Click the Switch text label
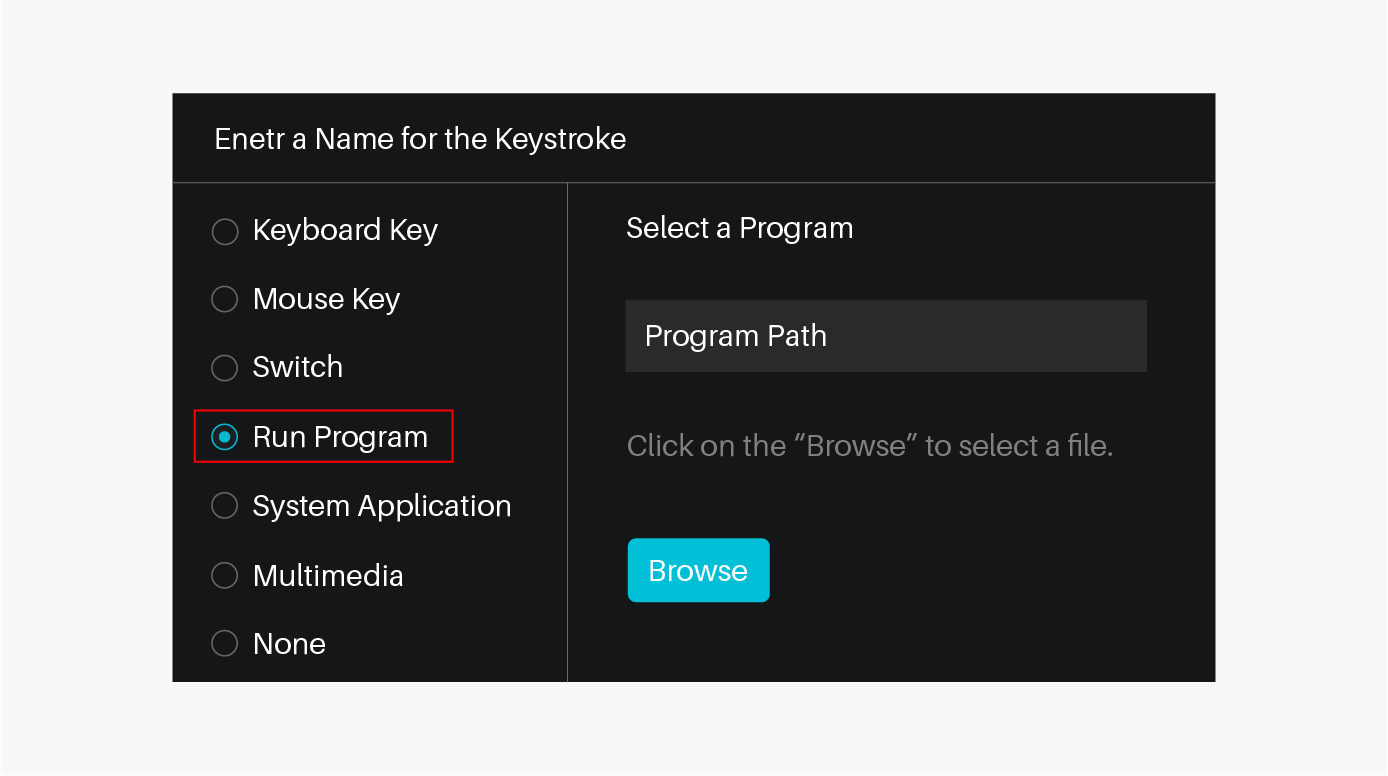Screen dimensions: 1388x776 pyautogui.click(x=298, y=367)
